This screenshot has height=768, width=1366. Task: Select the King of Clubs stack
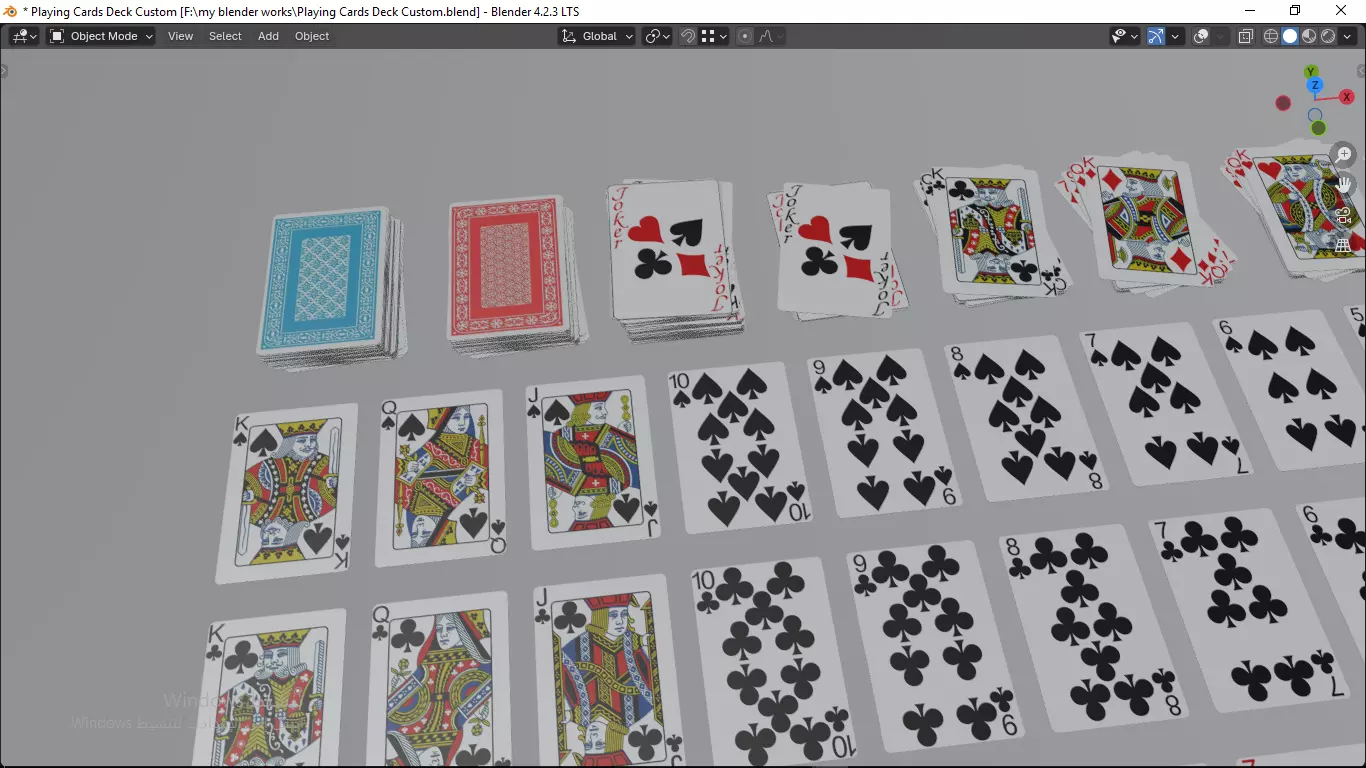(990, 235)
